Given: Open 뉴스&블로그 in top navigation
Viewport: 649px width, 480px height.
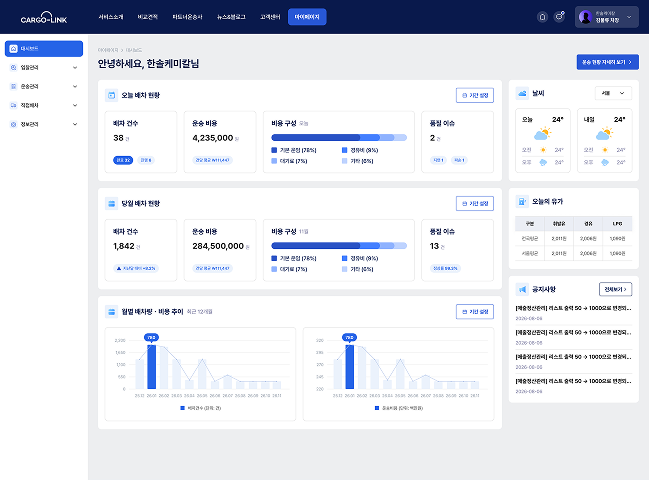Looking at the screenshot, I should tap(231, 17).
